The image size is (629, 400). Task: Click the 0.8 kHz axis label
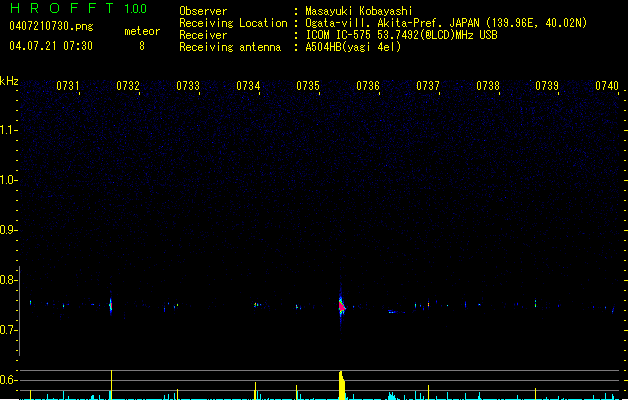tap(7, 280)
